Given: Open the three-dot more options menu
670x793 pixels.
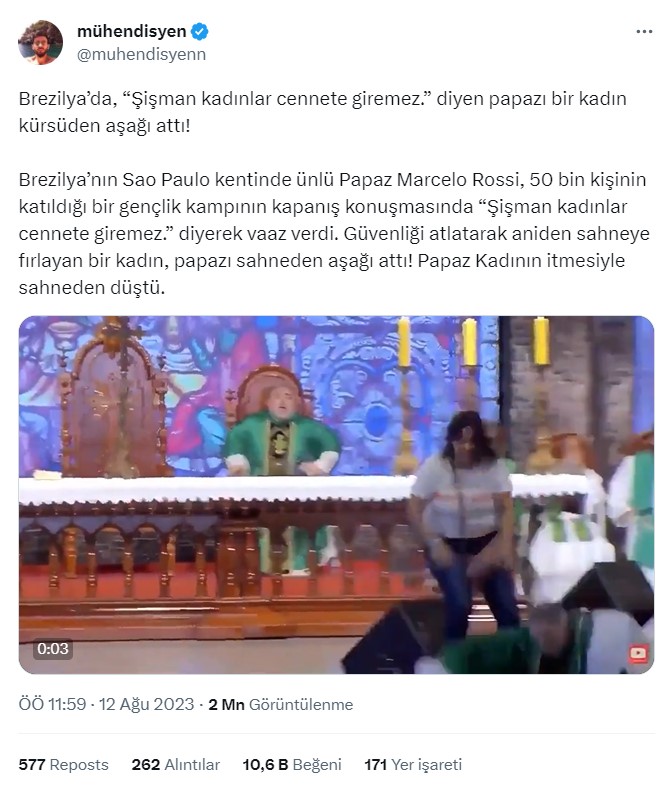Looking at the screenshot, I should pos(644,31).
